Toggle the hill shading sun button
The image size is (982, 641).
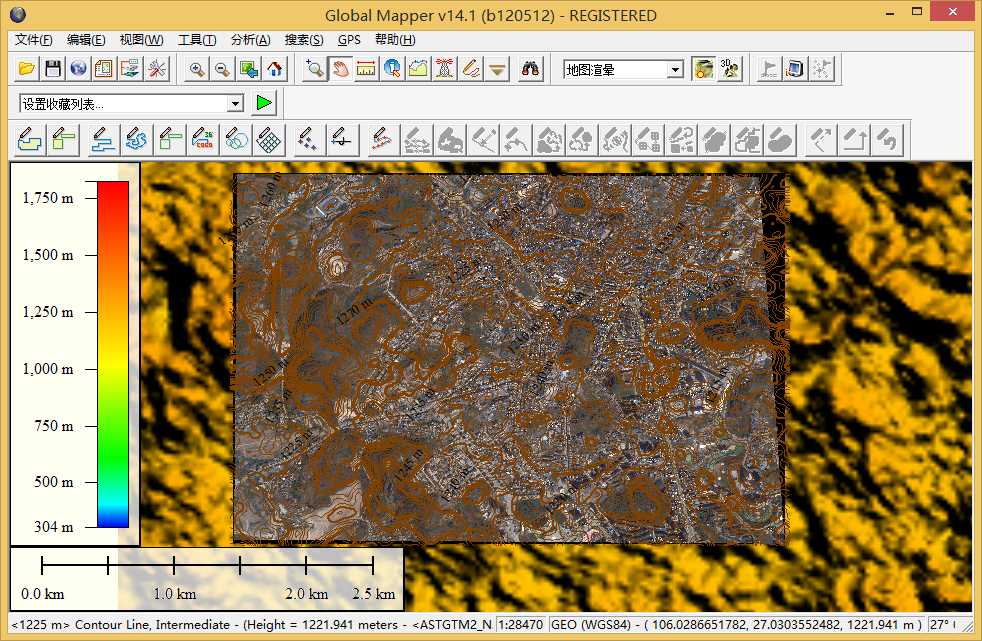click(704, 69)
